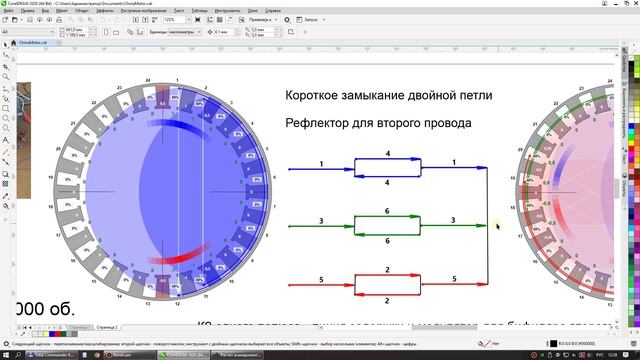640x360 pixels.
Task: Select the Crop tool
Action: (6, 67)
